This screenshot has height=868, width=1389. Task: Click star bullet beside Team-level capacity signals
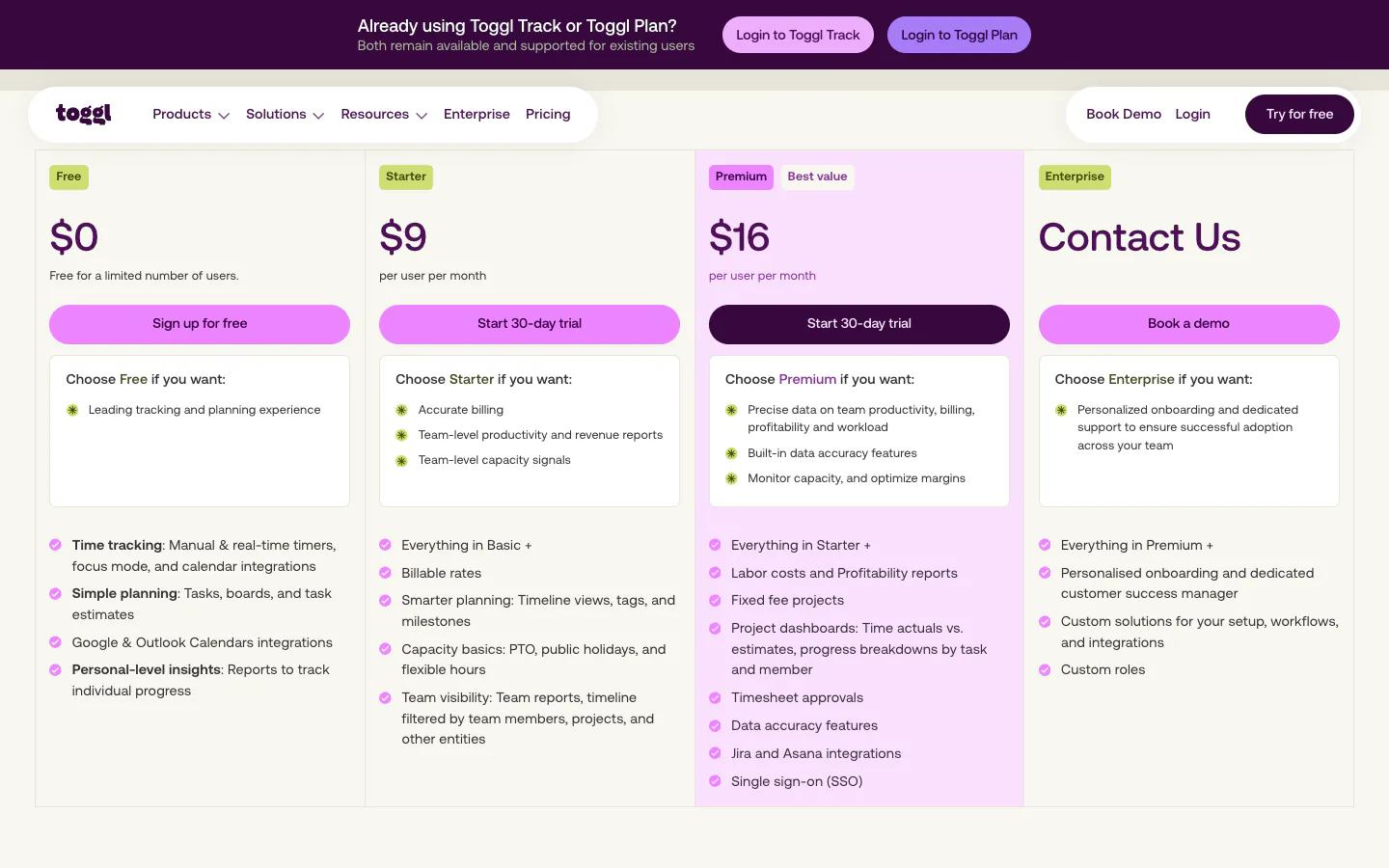point(402,461)
